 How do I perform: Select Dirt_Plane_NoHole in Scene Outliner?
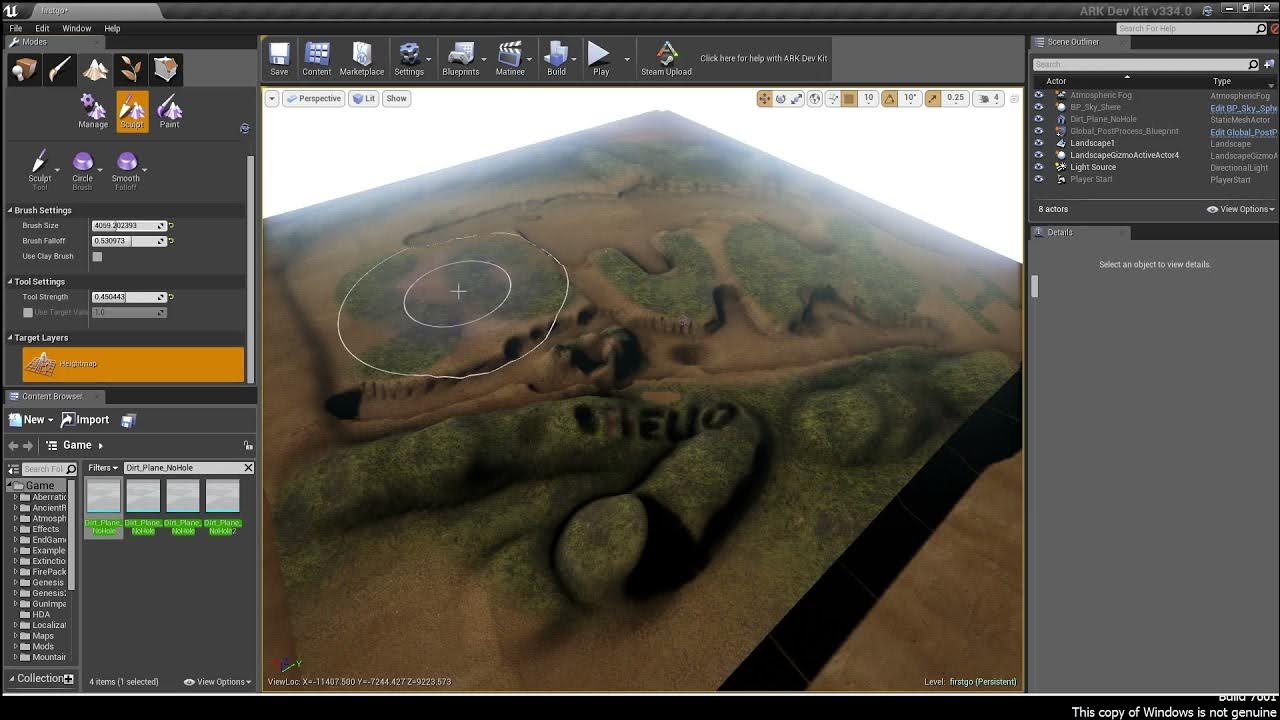pyautogui.click(x=1103, y=119)
